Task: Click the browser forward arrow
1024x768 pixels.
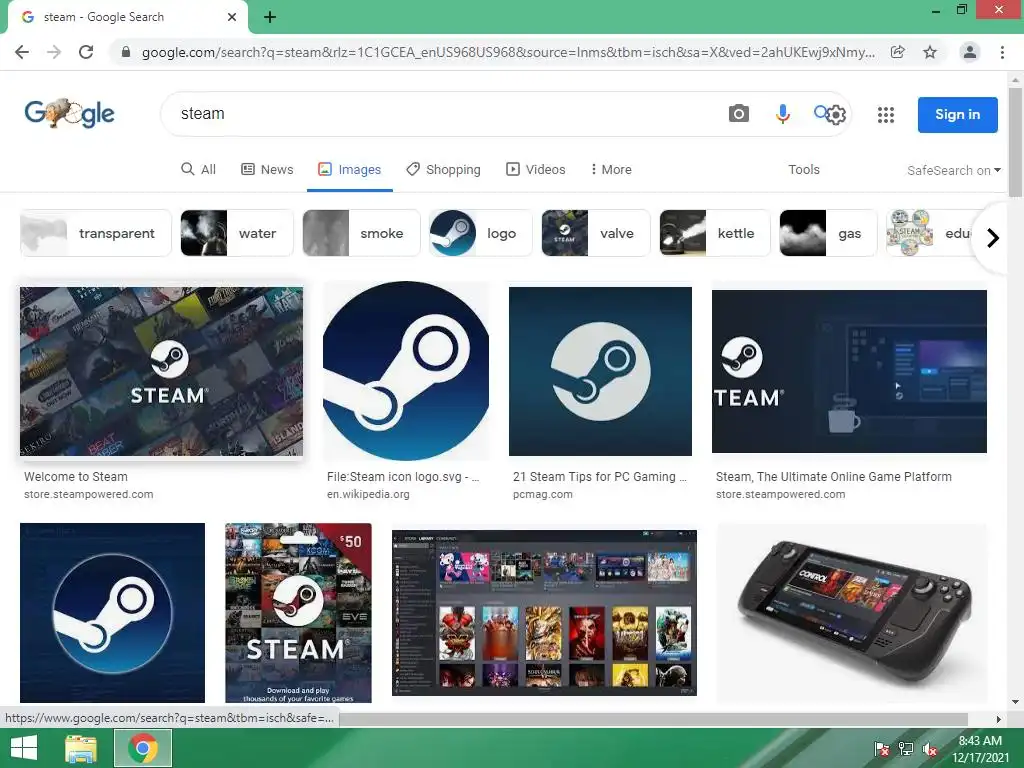Action: (x=54, y=52)
